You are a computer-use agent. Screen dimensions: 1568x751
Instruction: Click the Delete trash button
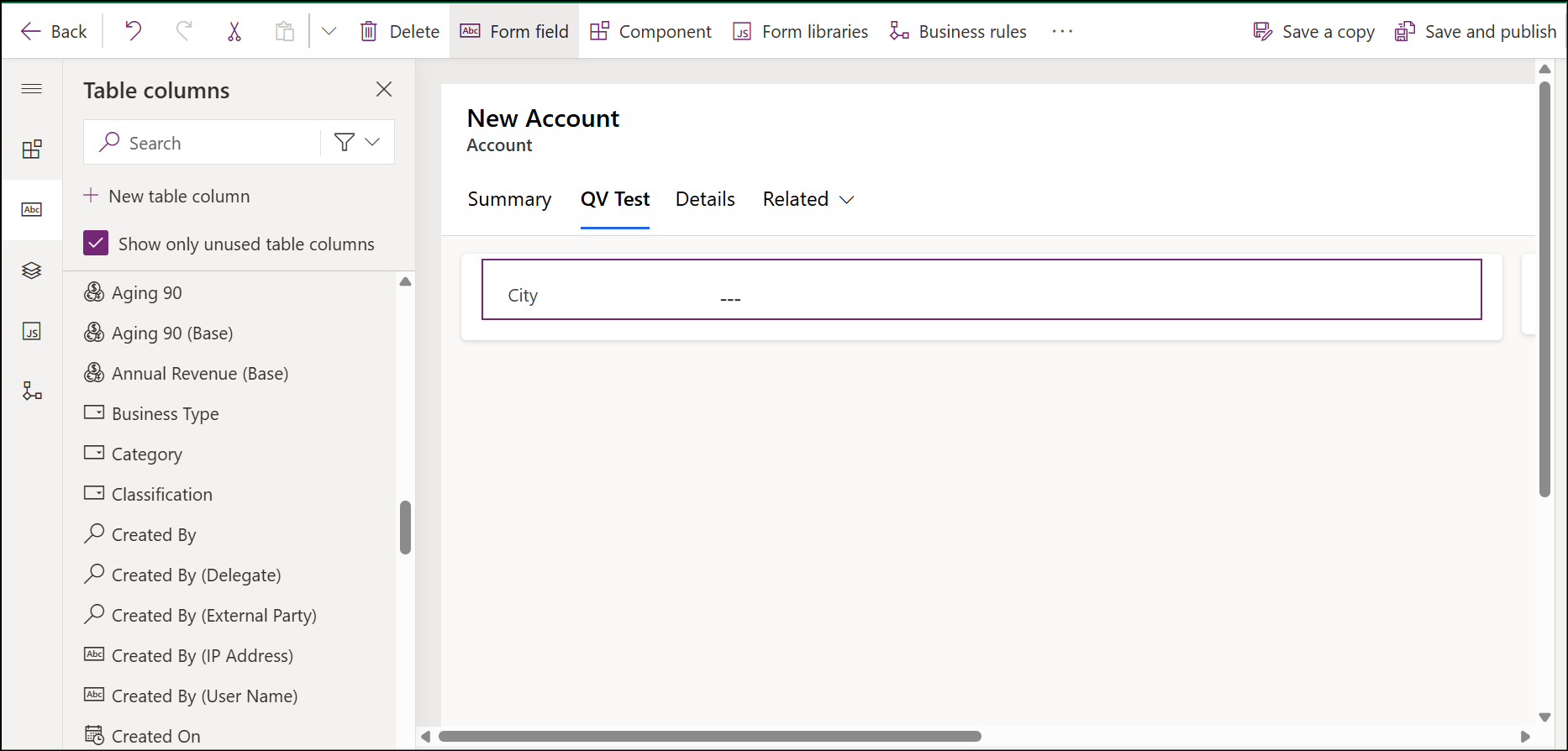pyautogui.click(x=399, y=31)
